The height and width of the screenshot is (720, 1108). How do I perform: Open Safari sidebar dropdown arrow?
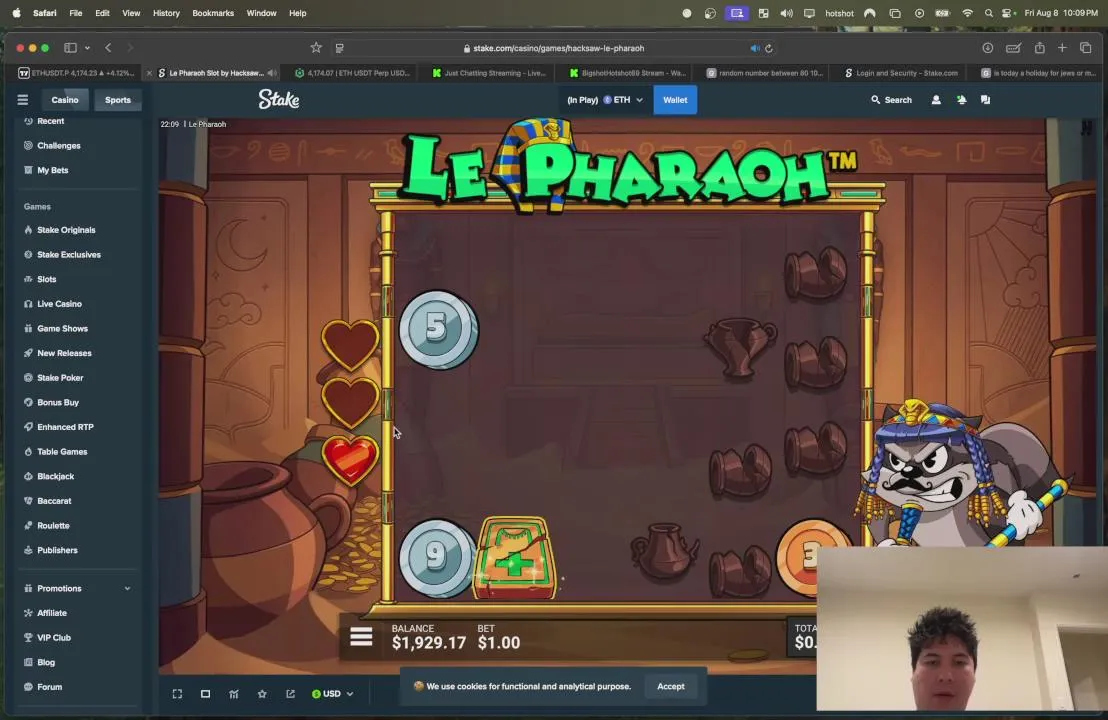(x=87, y=48)
